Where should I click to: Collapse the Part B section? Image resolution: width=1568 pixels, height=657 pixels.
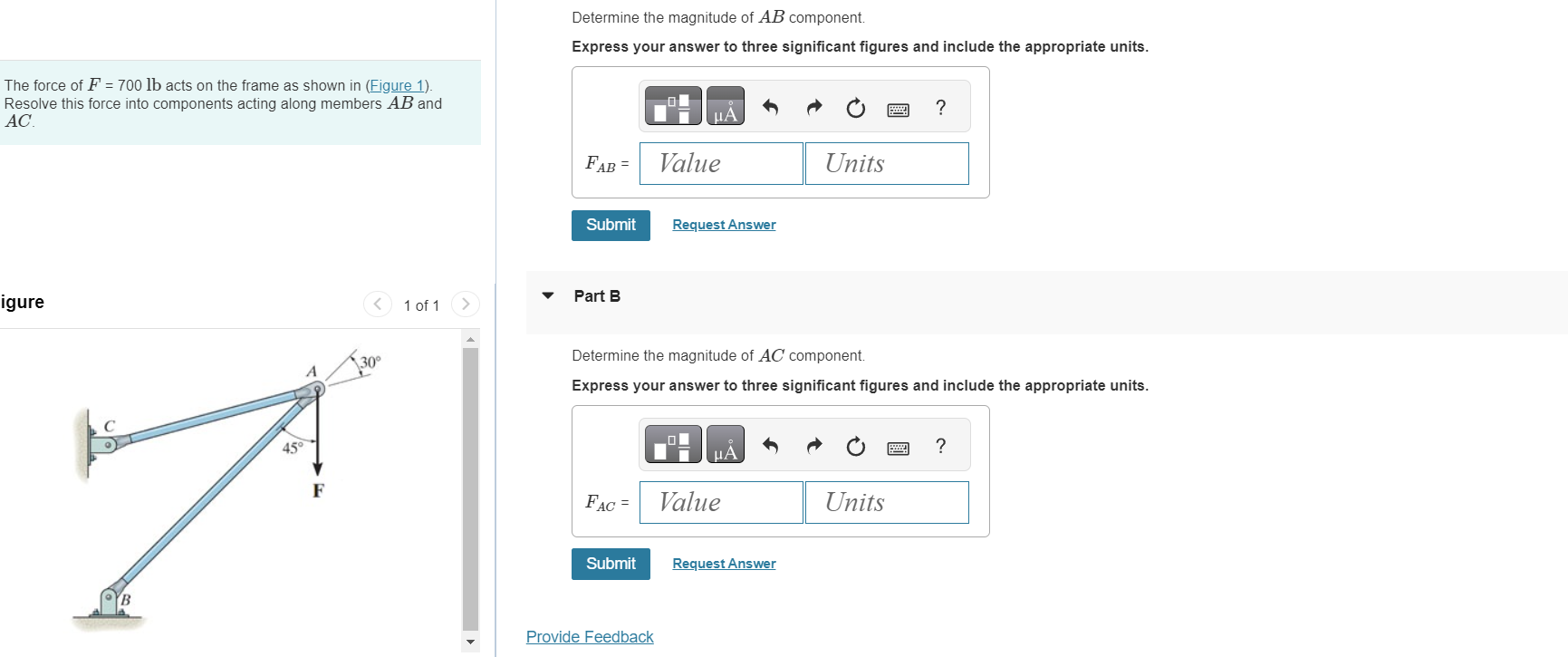(547, 295)
